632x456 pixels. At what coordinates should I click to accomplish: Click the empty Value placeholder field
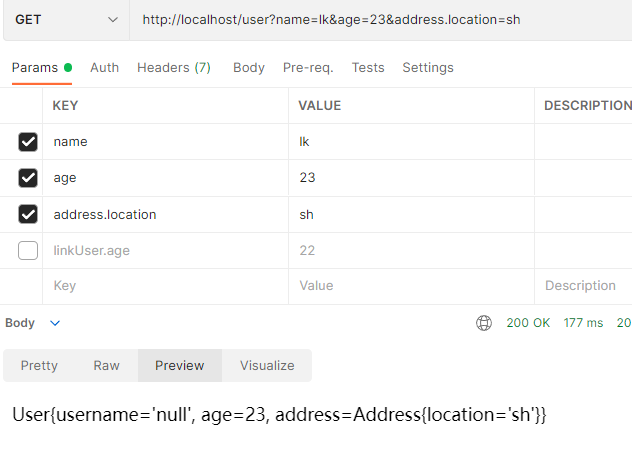[x=412, y=286]
